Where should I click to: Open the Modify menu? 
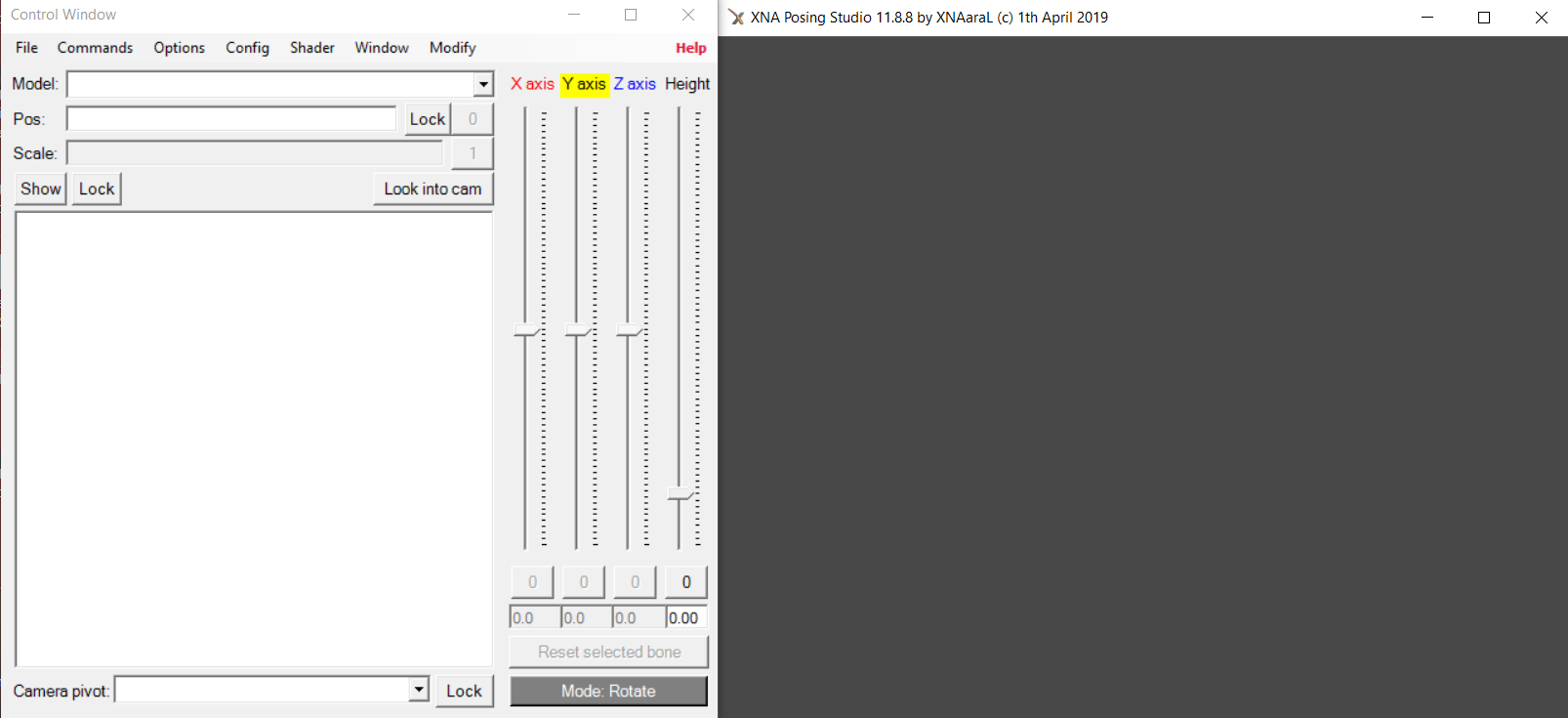tap(452, 48)
